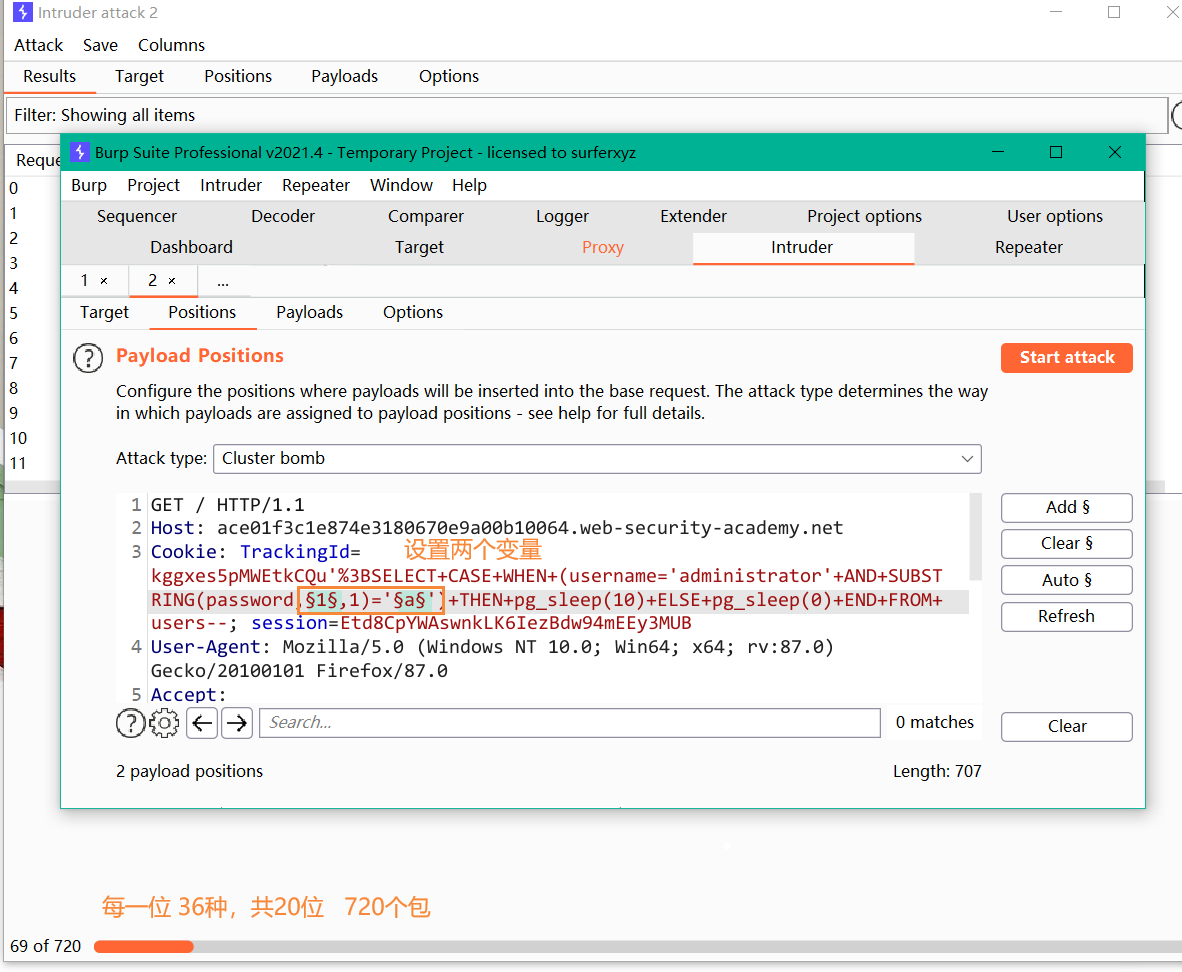Open Payloads sub-tab in Burp Intruder
Screen dimensions: 1182x972
(x=309, y=313)
